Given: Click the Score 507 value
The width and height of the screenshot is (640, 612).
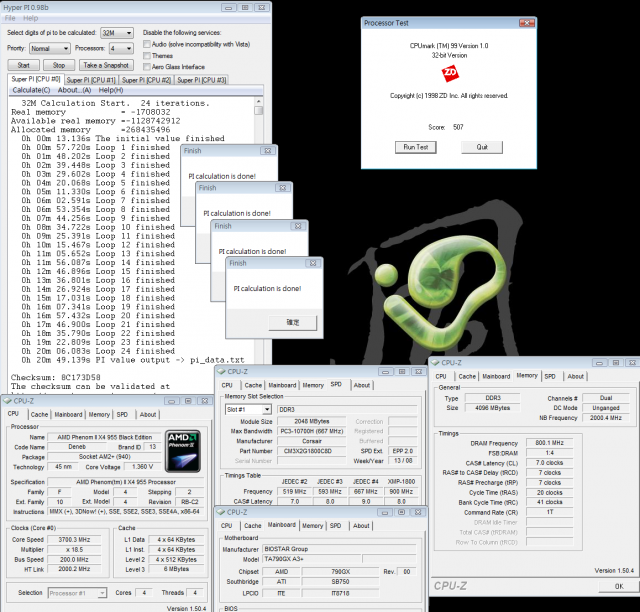Looking at the screenshot, I should [458, 127].
